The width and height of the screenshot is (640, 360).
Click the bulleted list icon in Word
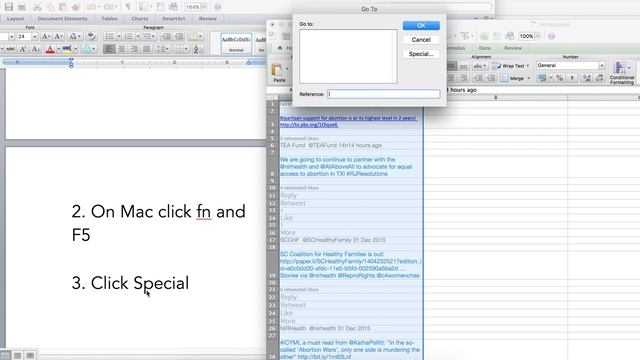[x=109, y=37]
